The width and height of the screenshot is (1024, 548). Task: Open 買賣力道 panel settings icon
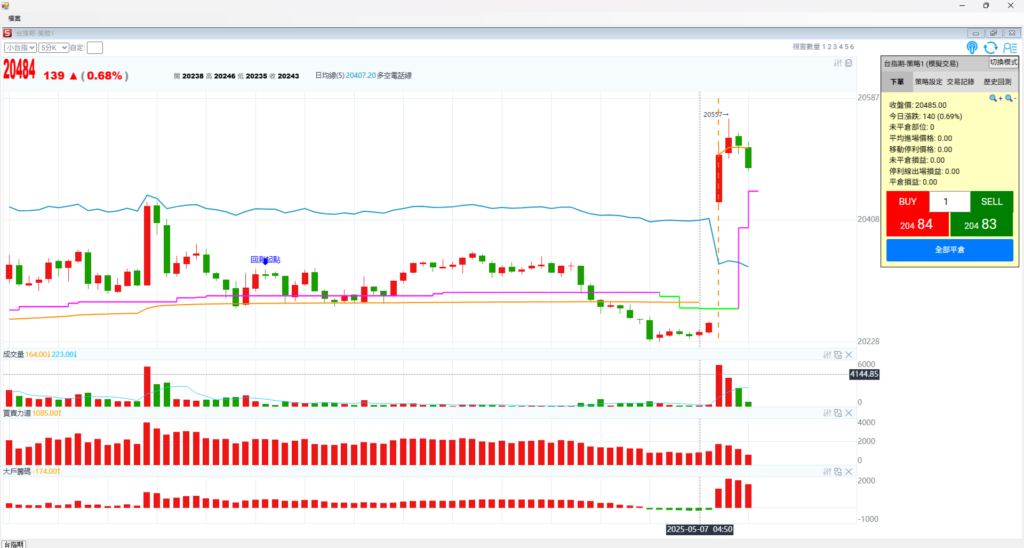pos(827,413)
